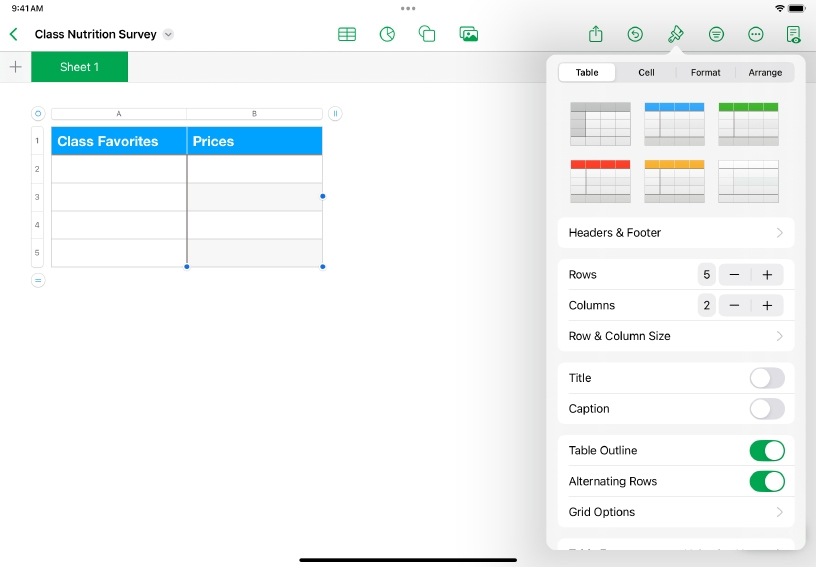Tap the Insert Table icon in toolbar
Screen dimensions: 816x567
pos(347,34)
